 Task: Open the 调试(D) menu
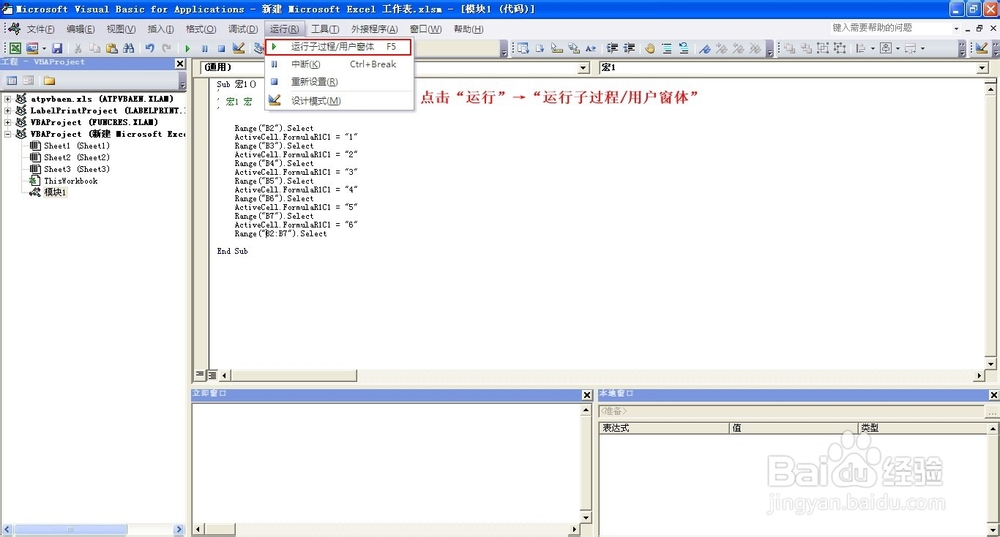coord(243,29)
